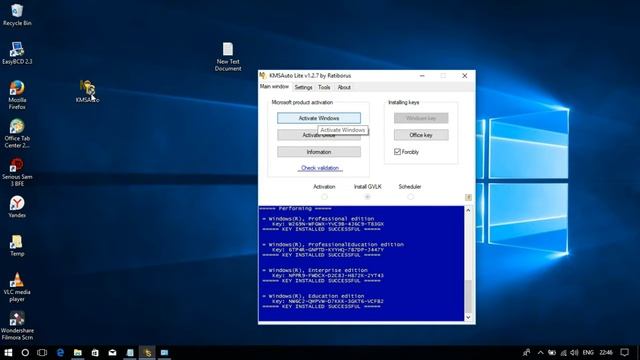Open File Explorer from taskbar
Viewport: 640px width, 360px height.
[x=78, y=352]
